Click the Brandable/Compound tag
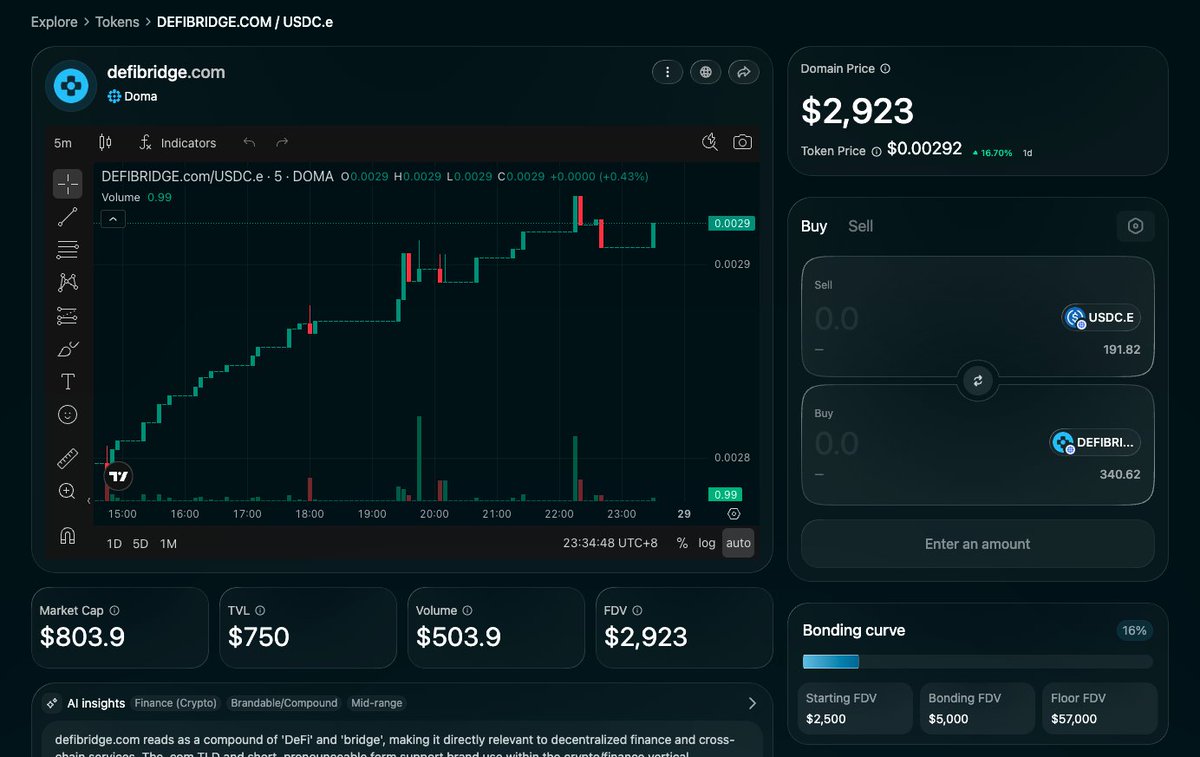Screen dimensions: 1200x757 click(x=284, y=703)
